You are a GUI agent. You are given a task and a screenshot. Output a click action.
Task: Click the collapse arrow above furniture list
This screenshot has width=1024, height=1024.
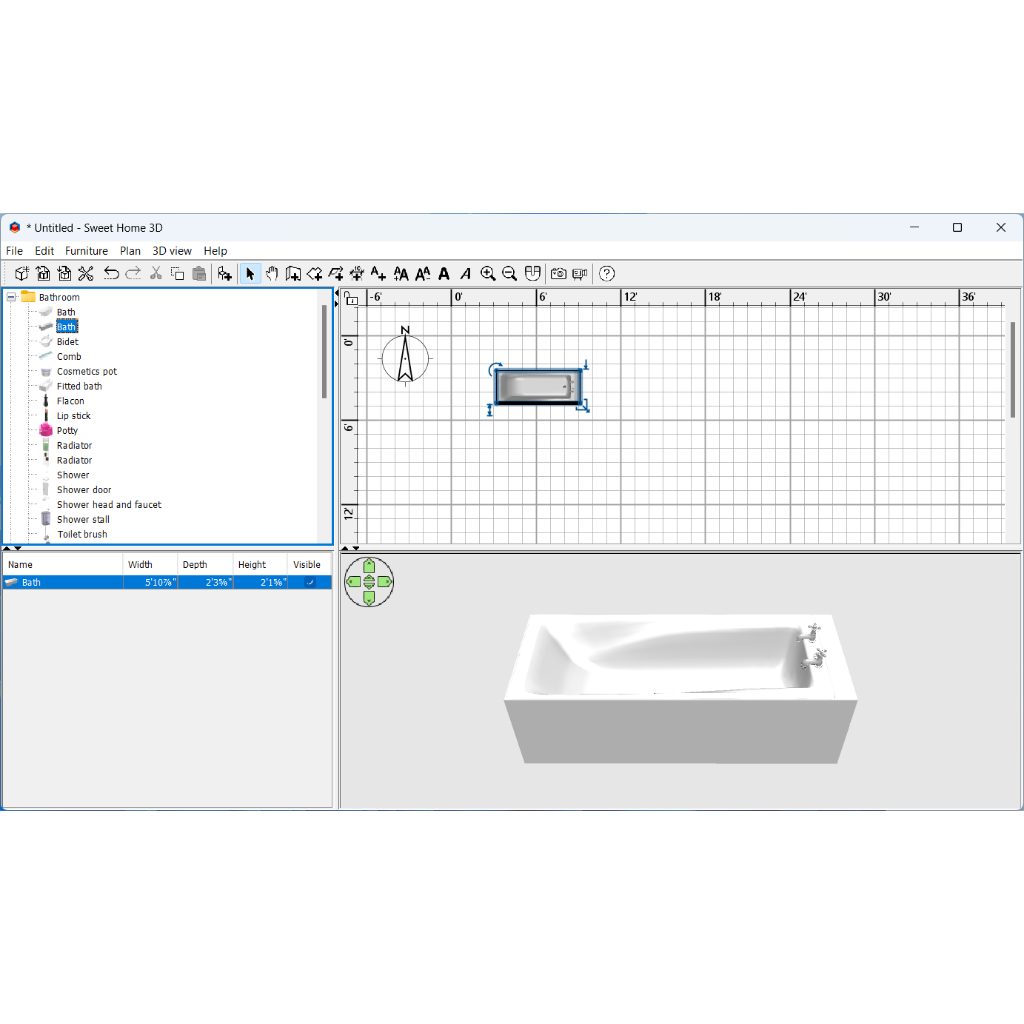pos(7,548)
